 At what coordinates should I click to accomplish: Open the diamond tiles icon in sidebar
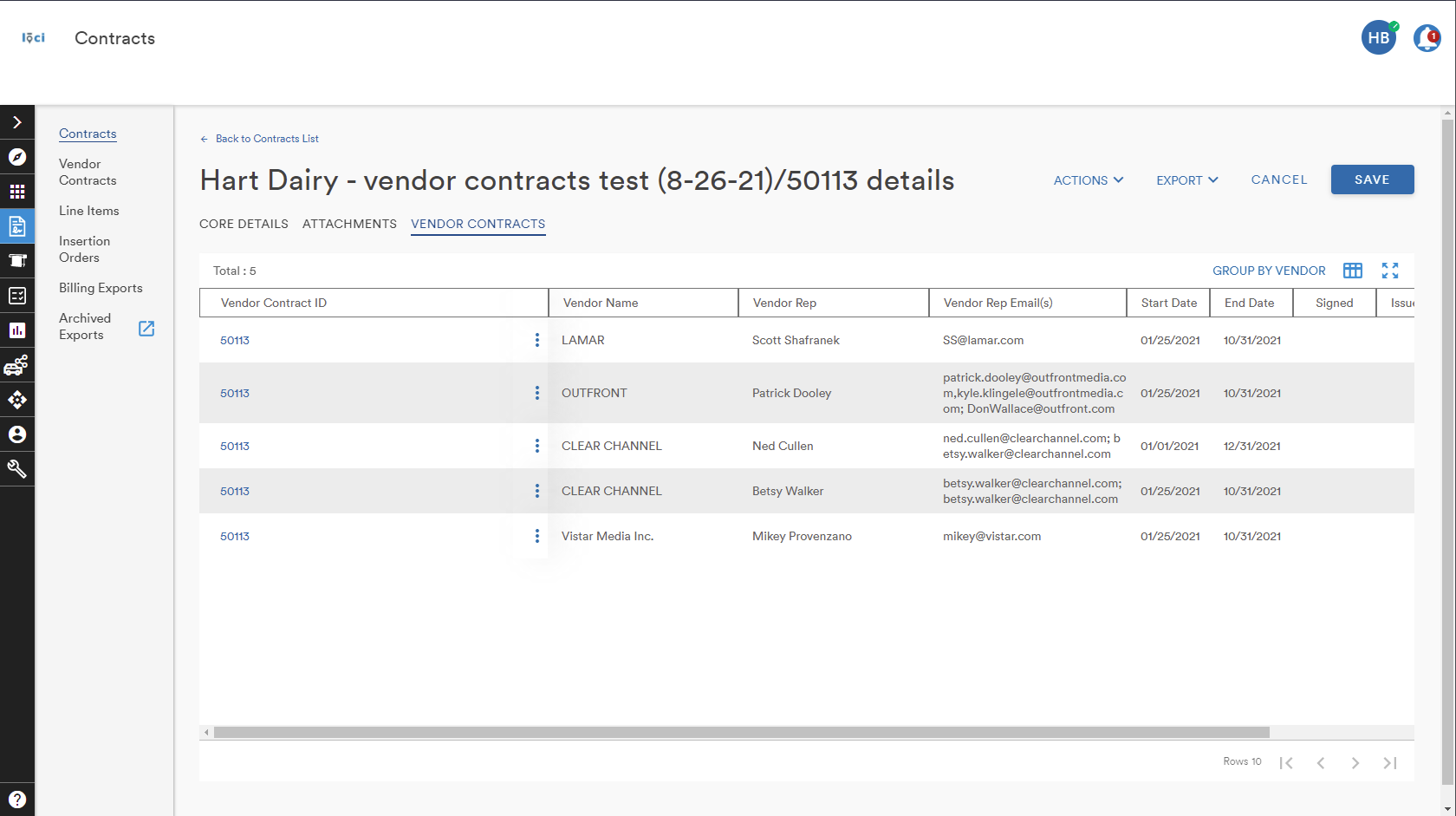coord(17,400)
